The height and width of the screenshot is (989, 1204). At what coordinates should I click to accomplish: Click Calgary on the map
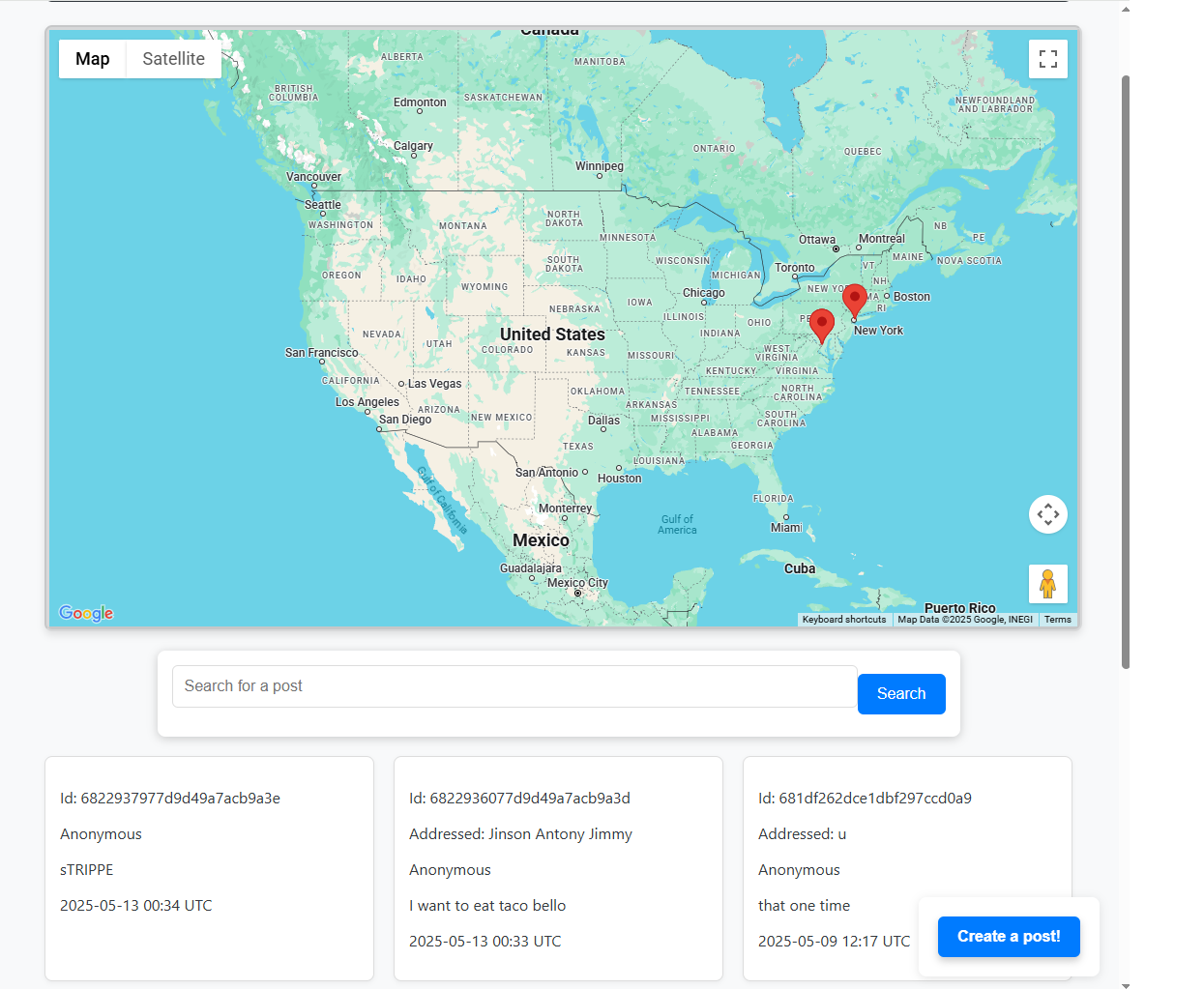(413, 146)
